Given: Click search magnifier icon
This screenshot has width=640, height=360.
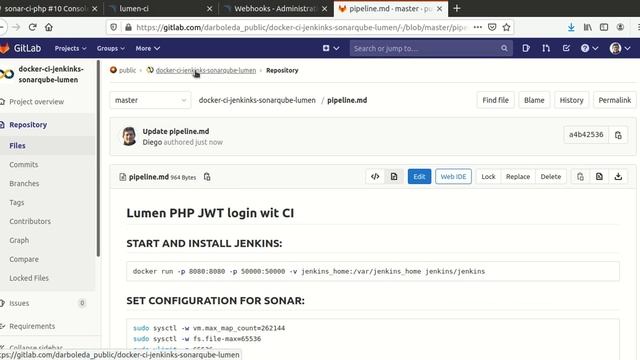Looking at the screenshot, I should point(504,48).
